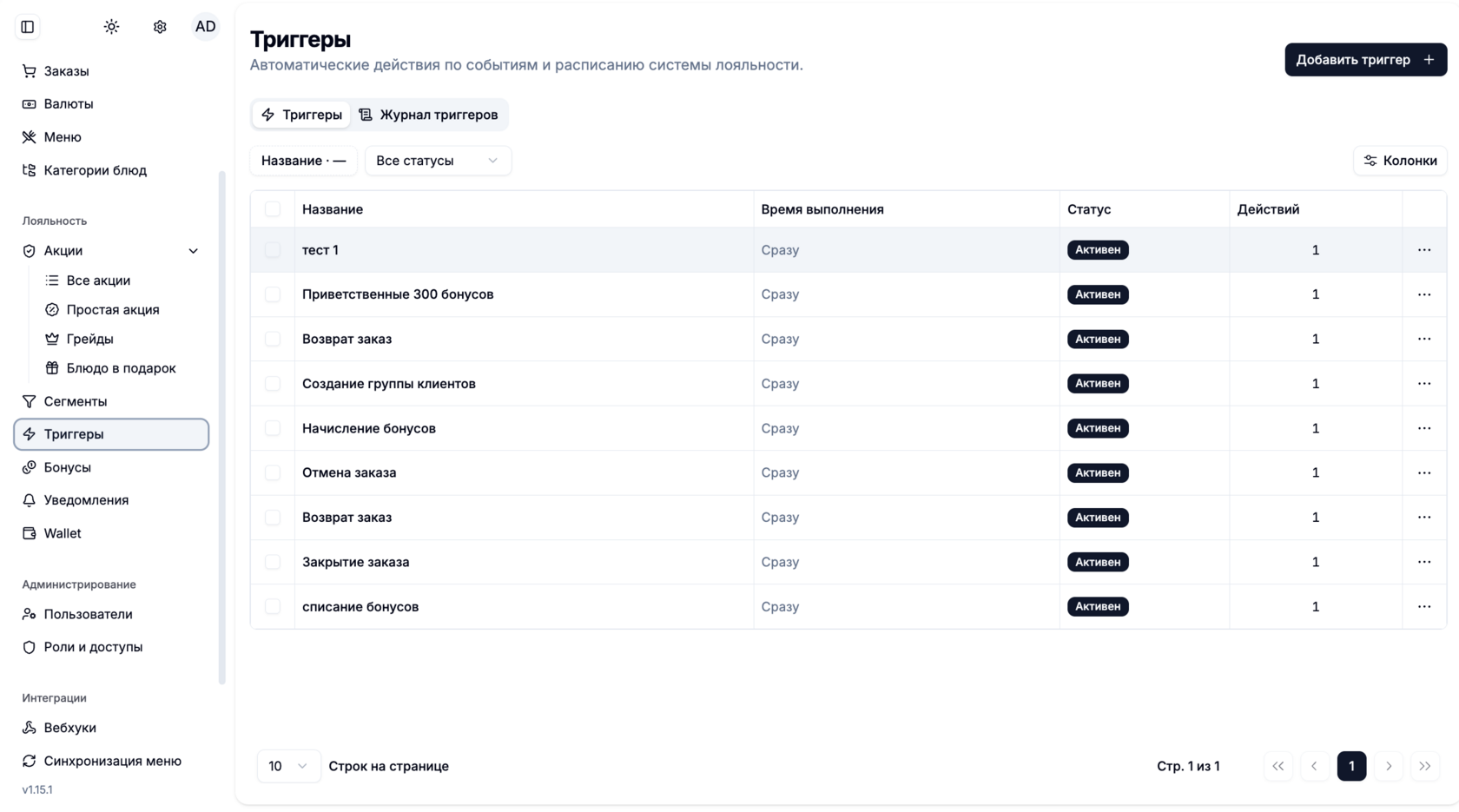Check Закрытие заказа row checkbox

[x=273, y=562]
